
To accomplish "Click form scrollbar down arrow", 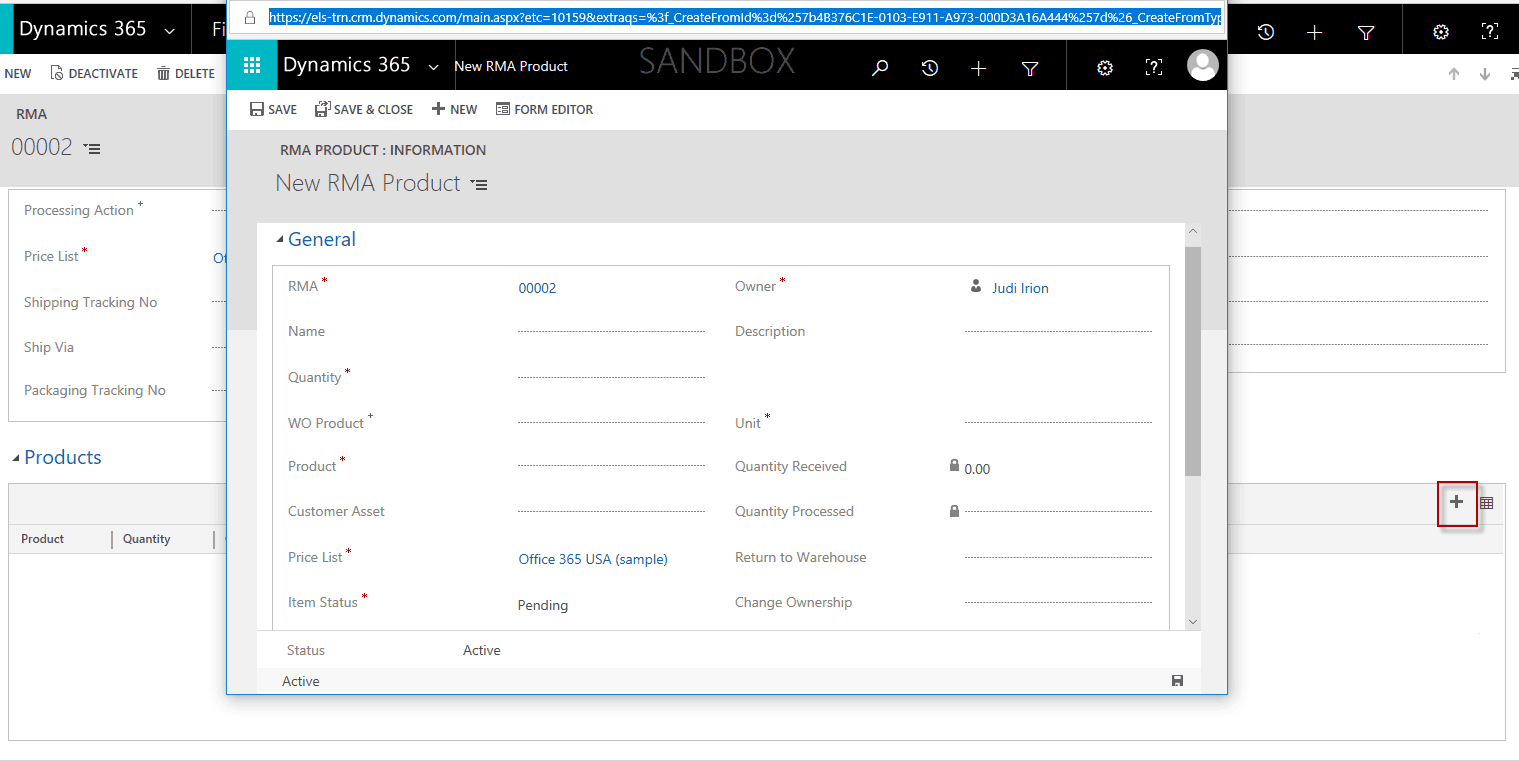I will [1192, 621].
